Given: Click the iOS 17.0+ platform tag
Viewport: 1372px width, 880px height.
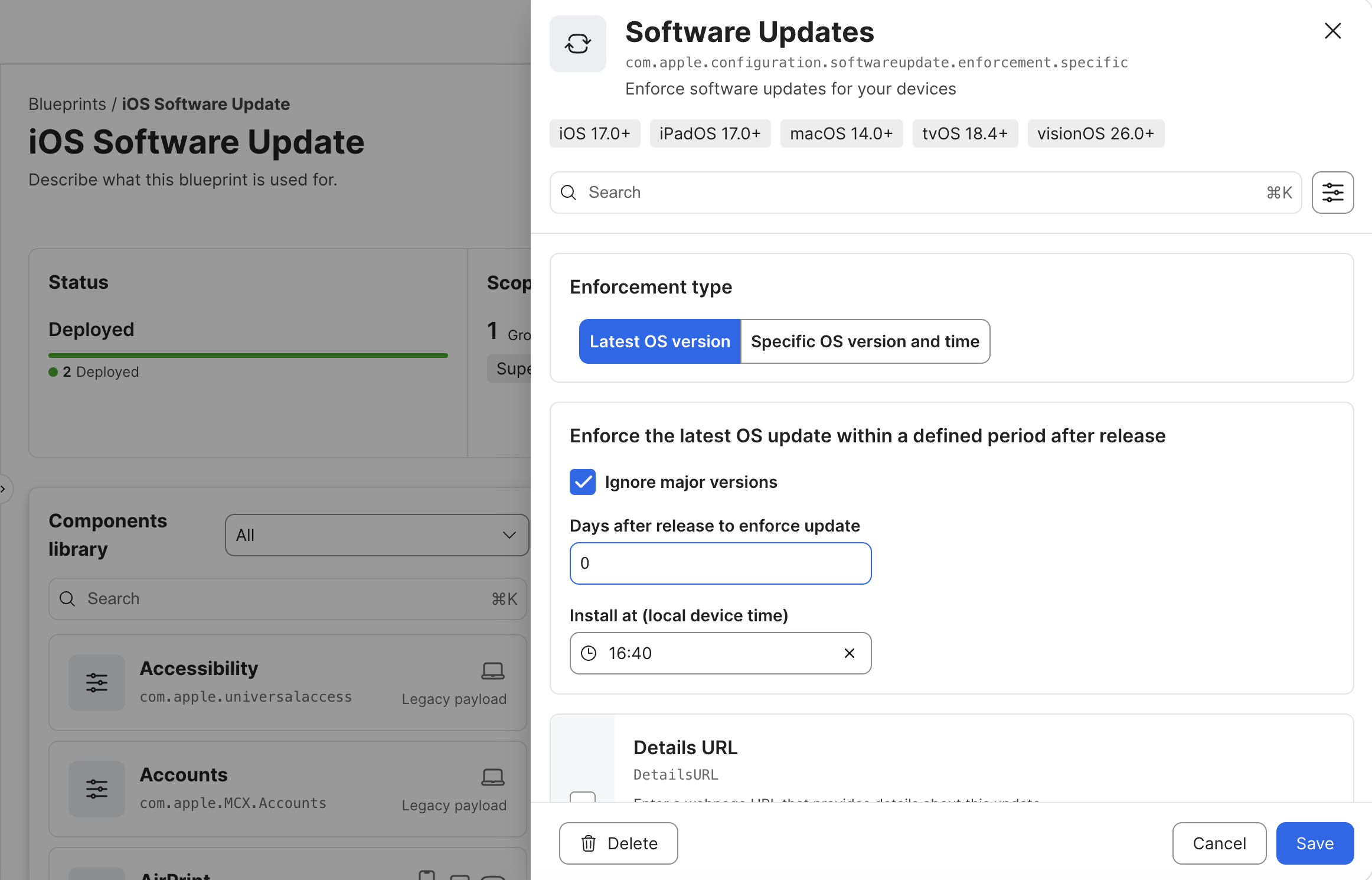Looking at the screenshot, I should pyautogui.click(x=594, y=133).
